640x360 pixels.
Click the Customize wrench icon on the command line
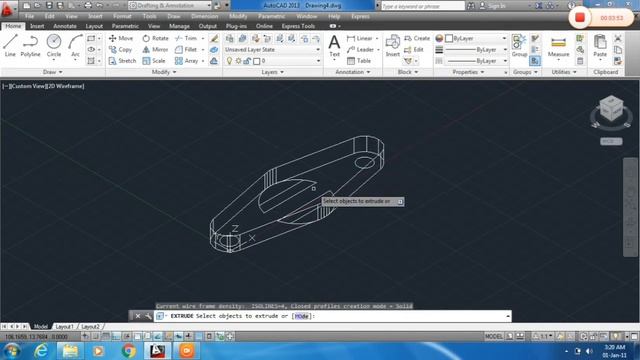coord(148,316)
